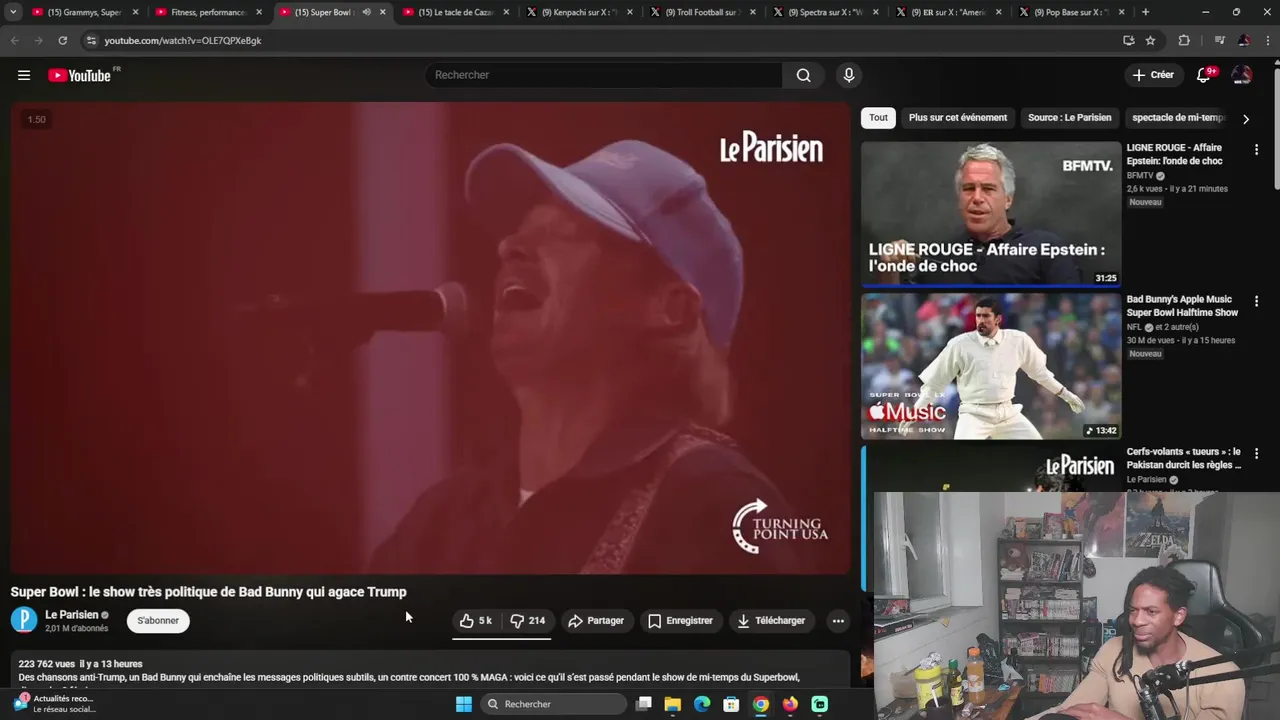Open more actions ellipsis under video
The image size is (1280, 720).
point(838,621)
